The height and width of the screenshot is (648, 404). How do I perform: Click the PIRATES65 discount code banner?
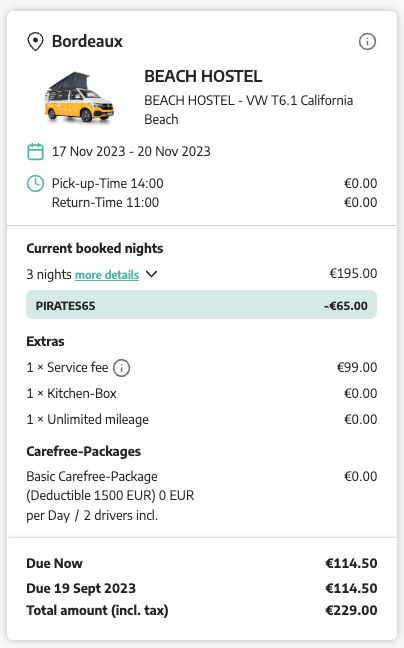[202, 305]
